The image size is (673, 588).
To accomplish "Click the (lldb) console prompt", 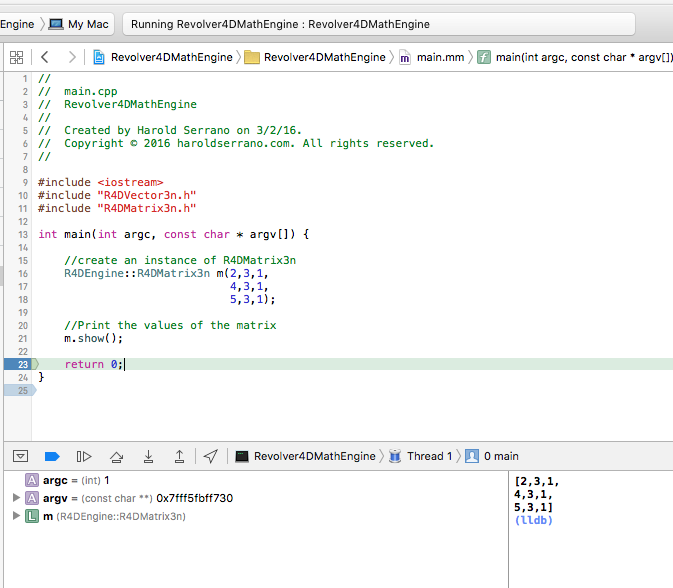I will coord(534,520).
